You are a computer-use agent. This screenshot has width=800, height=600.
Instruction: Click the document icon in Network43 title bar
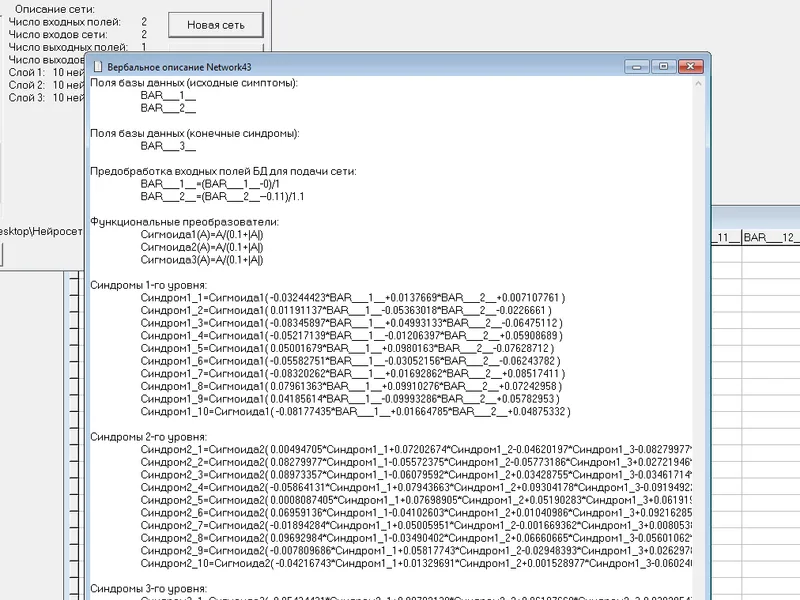97,67
